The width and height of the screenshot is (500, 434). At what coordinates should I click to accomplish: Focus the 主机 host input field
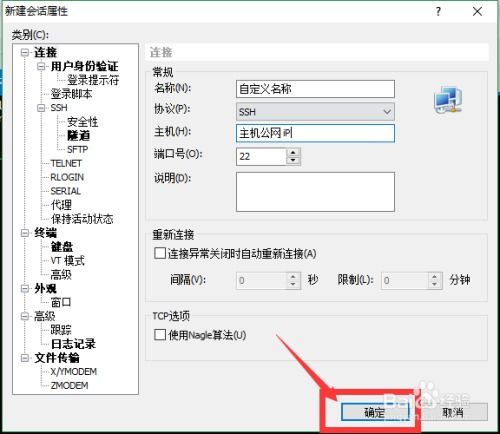pos(315,133)
